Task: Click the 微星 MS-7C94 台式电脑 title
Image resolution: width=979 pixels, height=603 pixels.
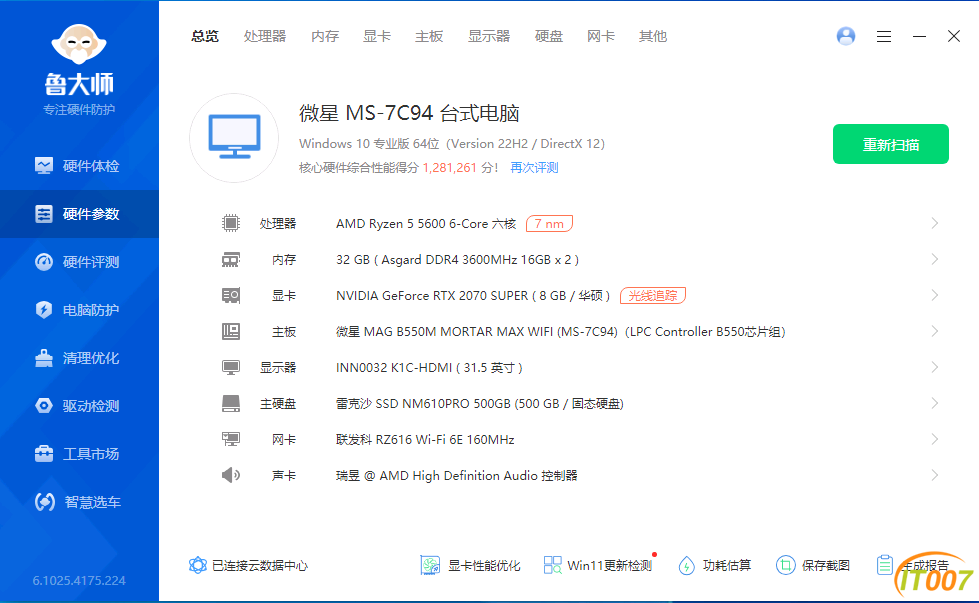Action: pyautogui.click(x=410, y=113)
